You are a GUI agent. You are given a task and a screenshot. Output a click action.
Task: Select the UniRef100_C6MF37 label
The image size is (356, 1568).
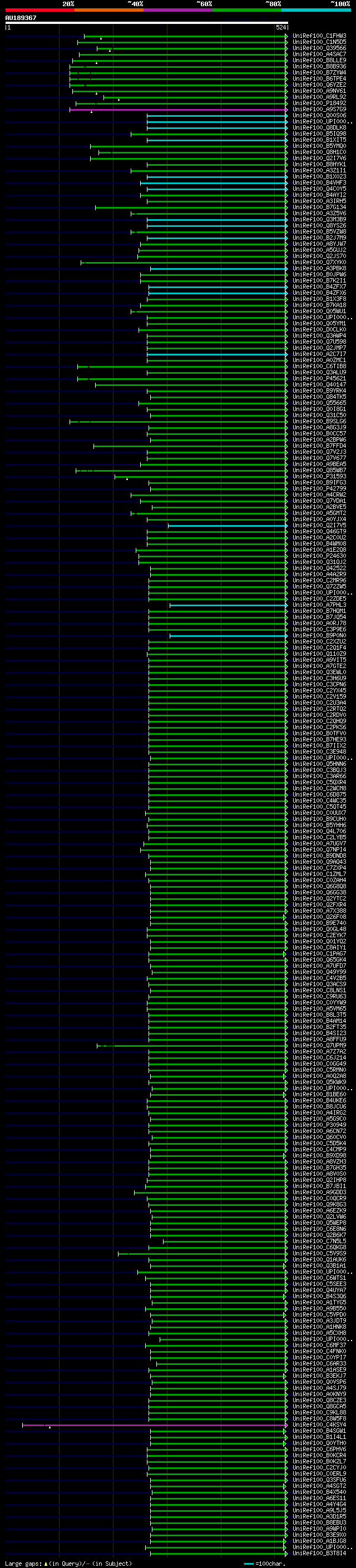pyautogui.click(x=319, y=1345)
